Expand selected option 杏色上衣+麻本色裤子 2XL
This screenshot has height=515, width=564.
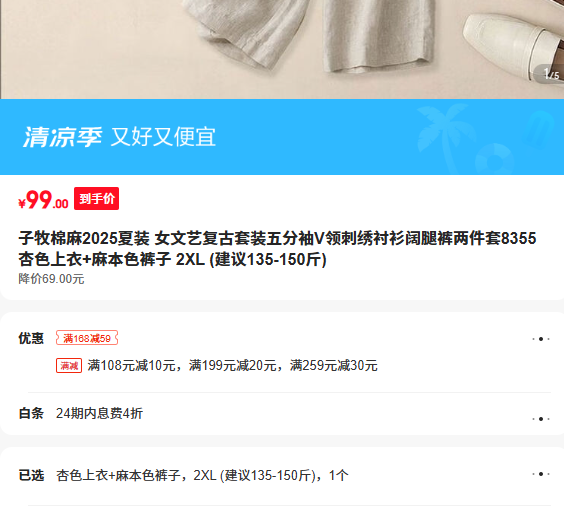(x=202, y=475)
